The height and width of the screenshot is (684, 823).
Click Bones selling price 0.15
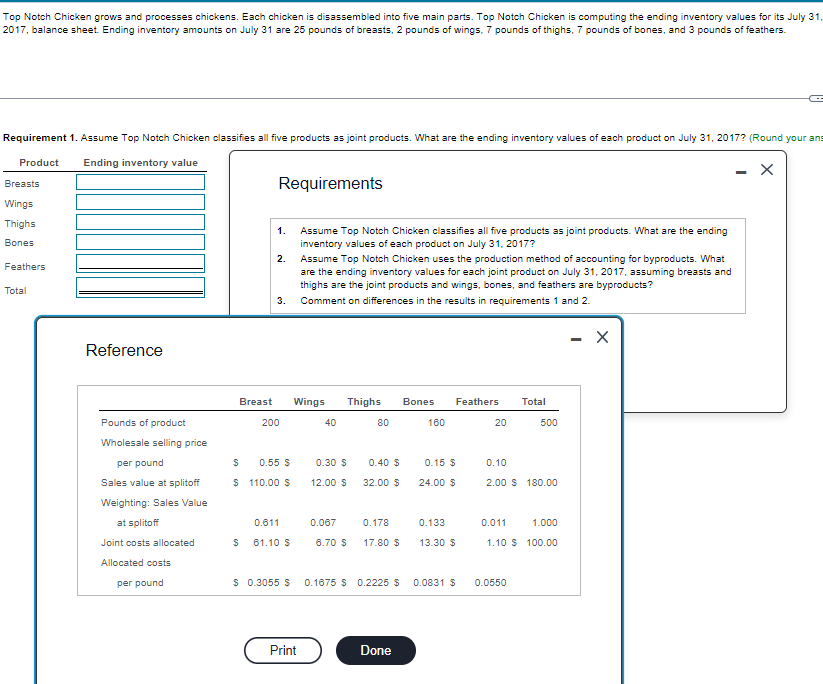[x=435, y=462]
